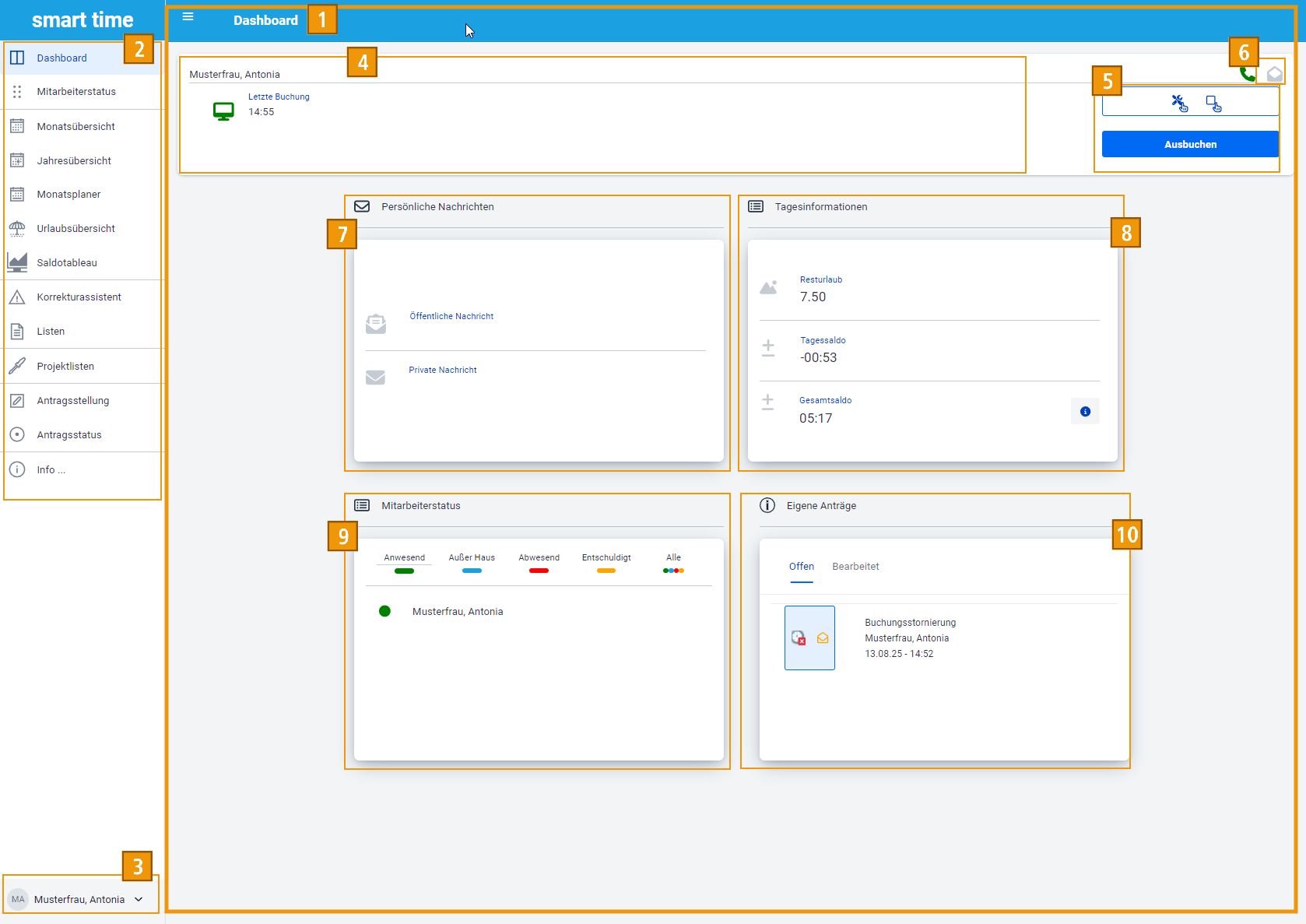The image size is (1306, 924).
Task: Click the Buchungsstornierung request icon tile
Action: (809, 638)
